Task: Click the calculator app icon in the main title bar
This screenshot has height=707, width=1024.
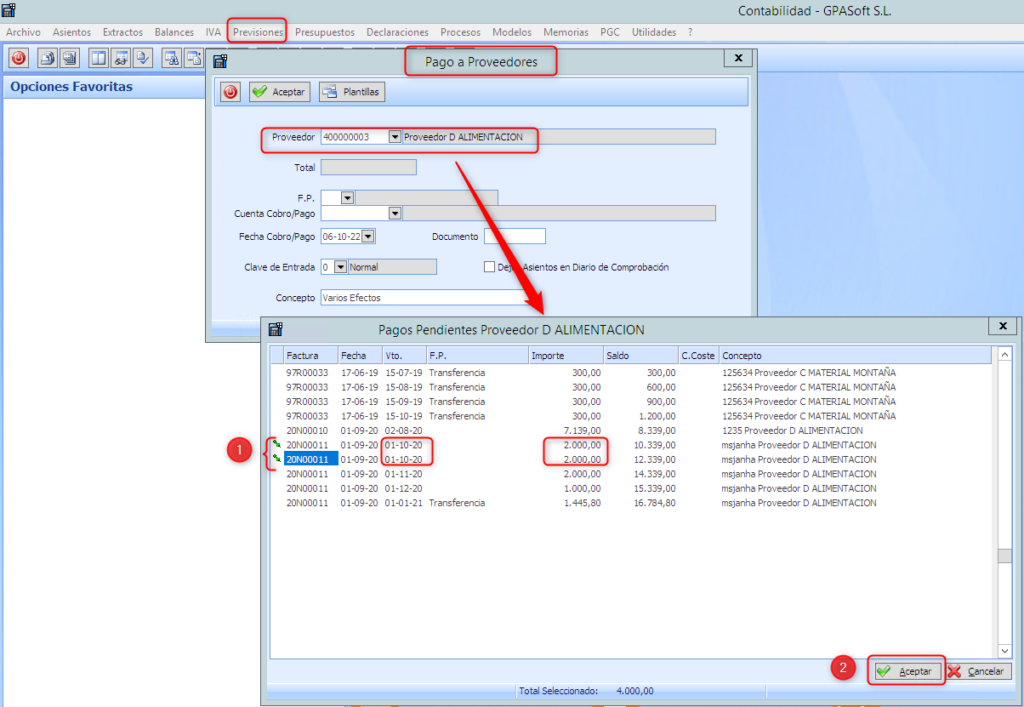Action: pyautogui.click(x=9, y=10)
